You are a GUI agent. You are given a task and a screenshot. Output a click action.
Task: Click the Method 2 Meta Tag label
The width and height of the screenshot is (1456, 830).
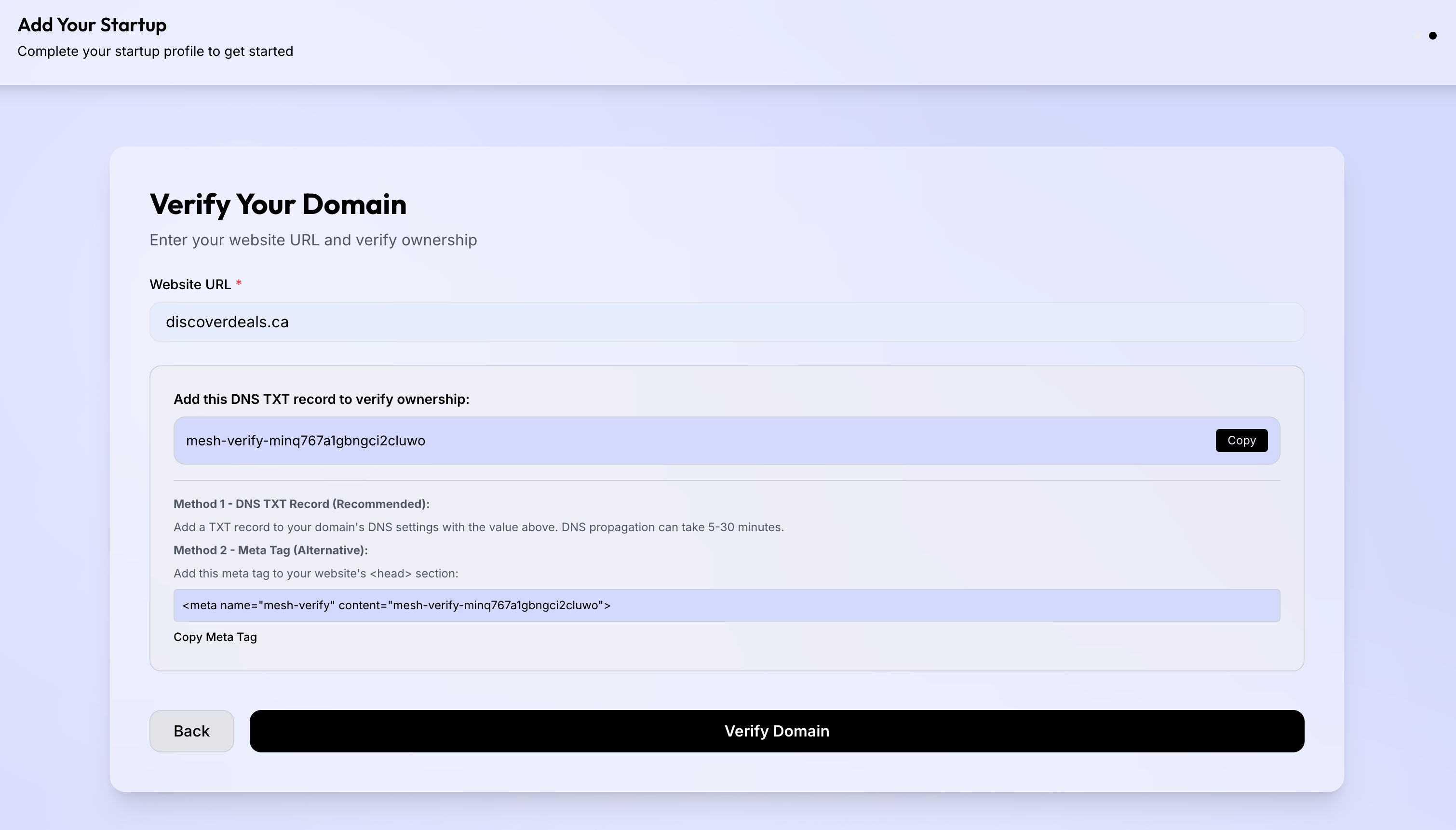coord(270,550)
